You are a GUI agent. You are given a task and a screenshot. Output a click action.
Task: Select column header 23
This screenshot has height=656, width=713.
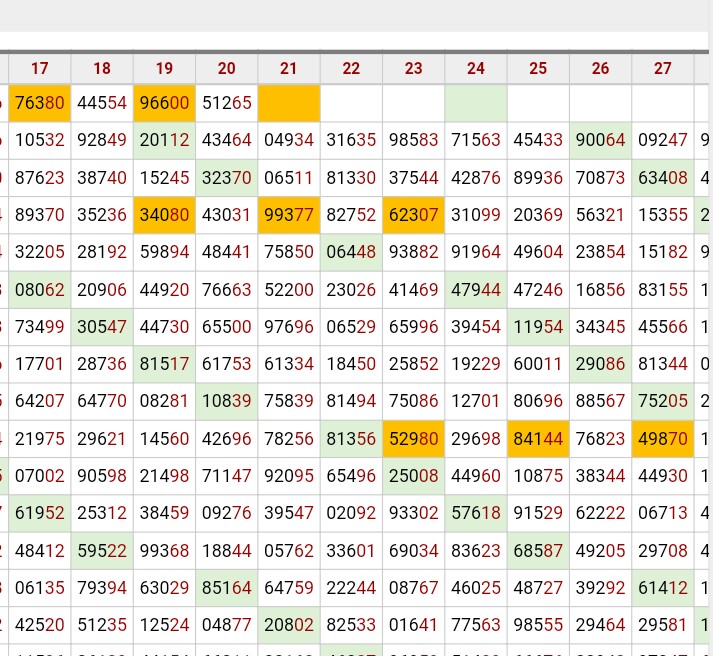[413, 69]
